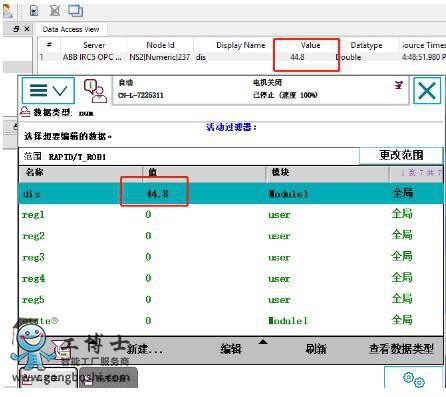The image size is (446, 397).
Task: Select the dis variable row
Action: click(231, 193)
